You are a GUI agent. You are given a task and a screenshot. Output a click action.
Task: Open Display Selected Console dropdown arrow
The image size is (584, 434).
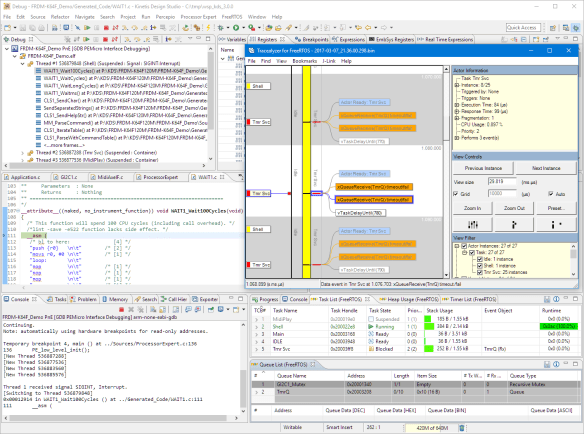click(228, 310)
